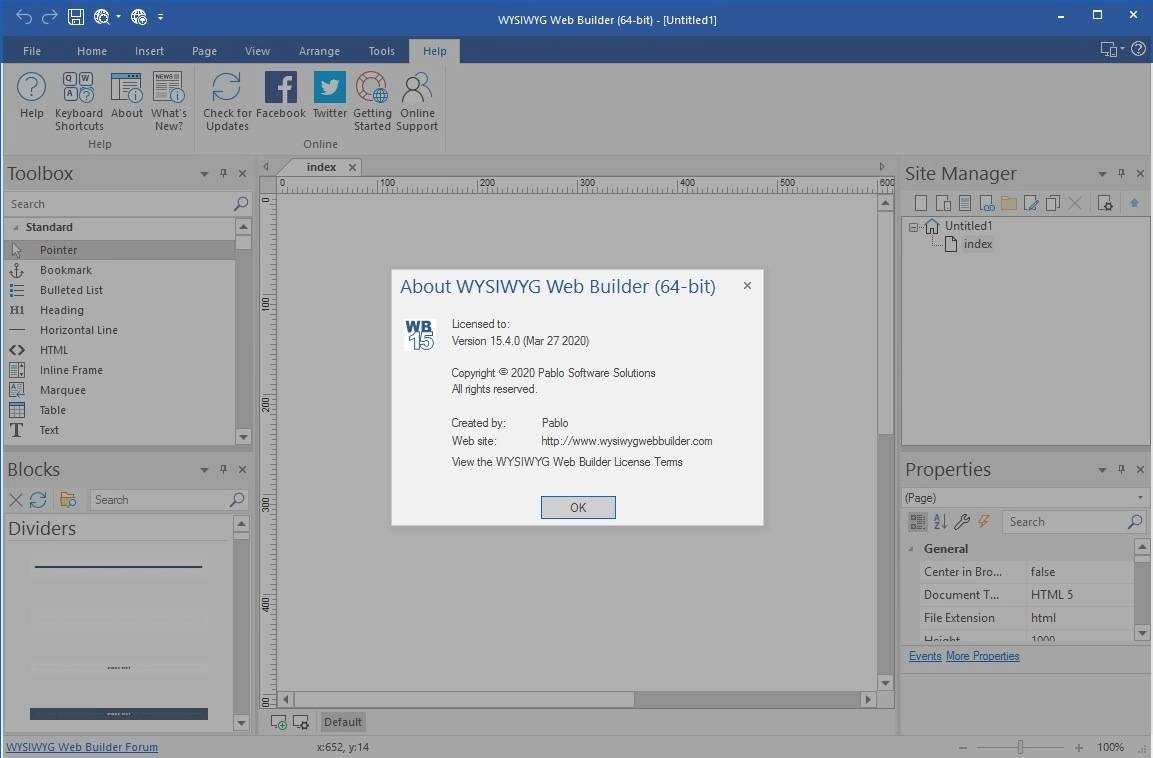This screenshot has height=758, width=1153.
Task: Click wrench icon in Properties toolbar
Action: tap(962, 521)
